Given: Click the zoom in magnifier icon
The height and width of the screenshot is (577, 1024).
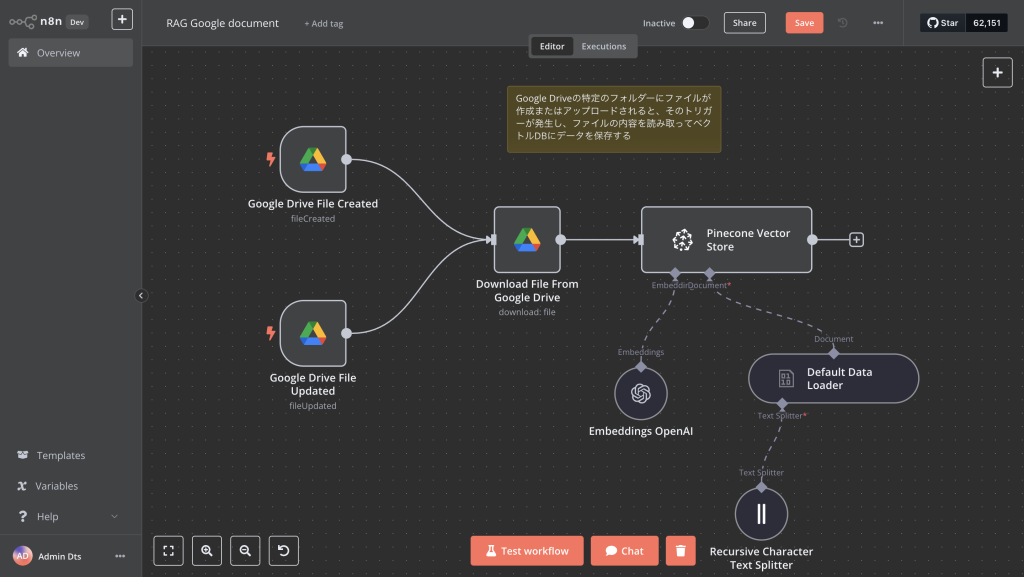Looking at the screenshot, I should pyautogui.click(x=207, y=551).
